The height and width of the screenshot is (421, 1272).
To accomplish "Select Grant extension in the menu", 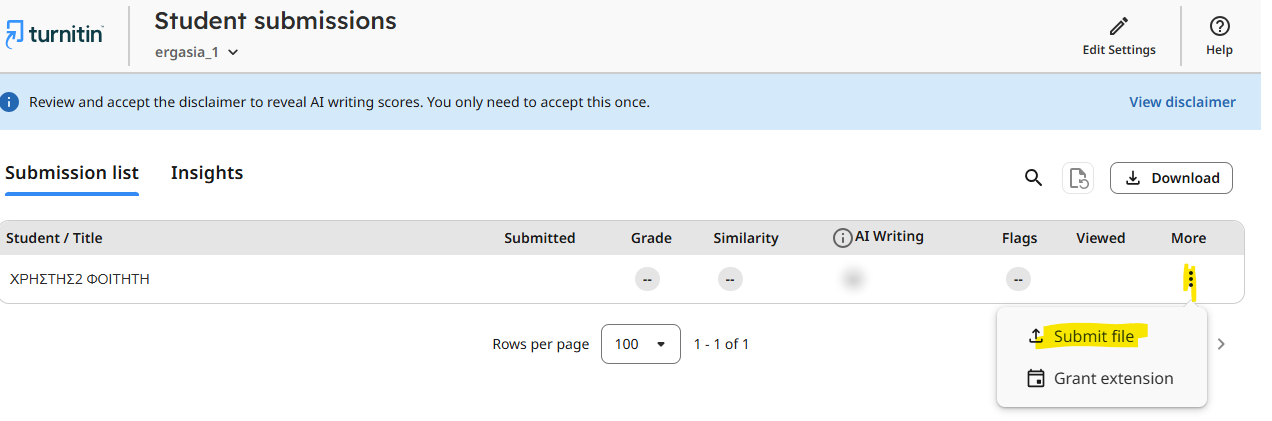I will point(1113,379).
